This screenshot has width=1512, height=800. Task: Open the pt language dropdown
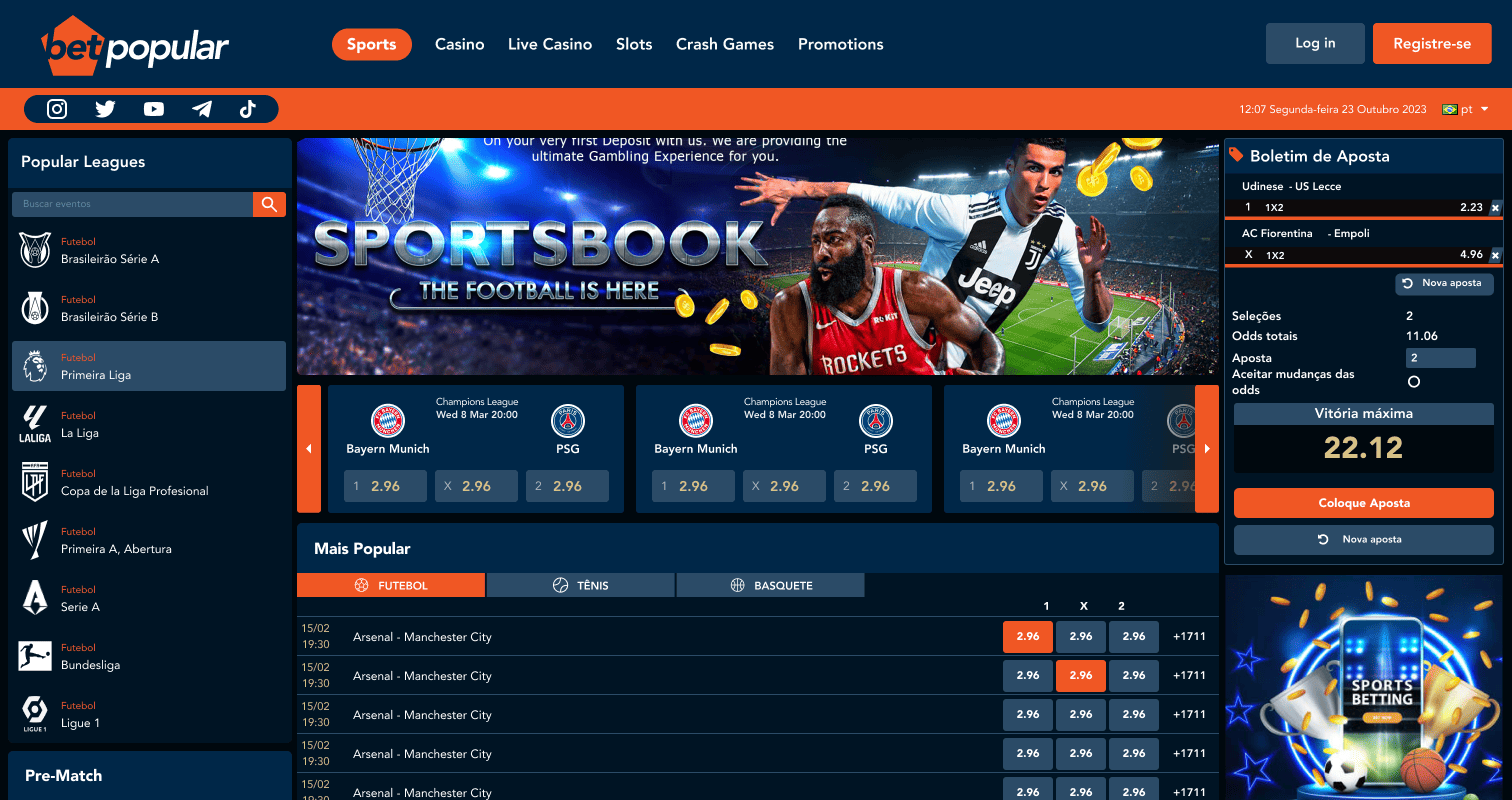[x=1466, y=109]
